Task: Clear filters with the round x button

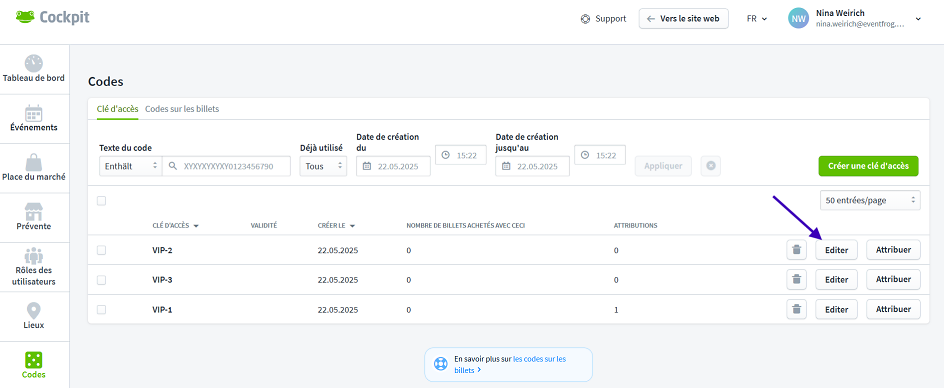Action: coord(710,166)
